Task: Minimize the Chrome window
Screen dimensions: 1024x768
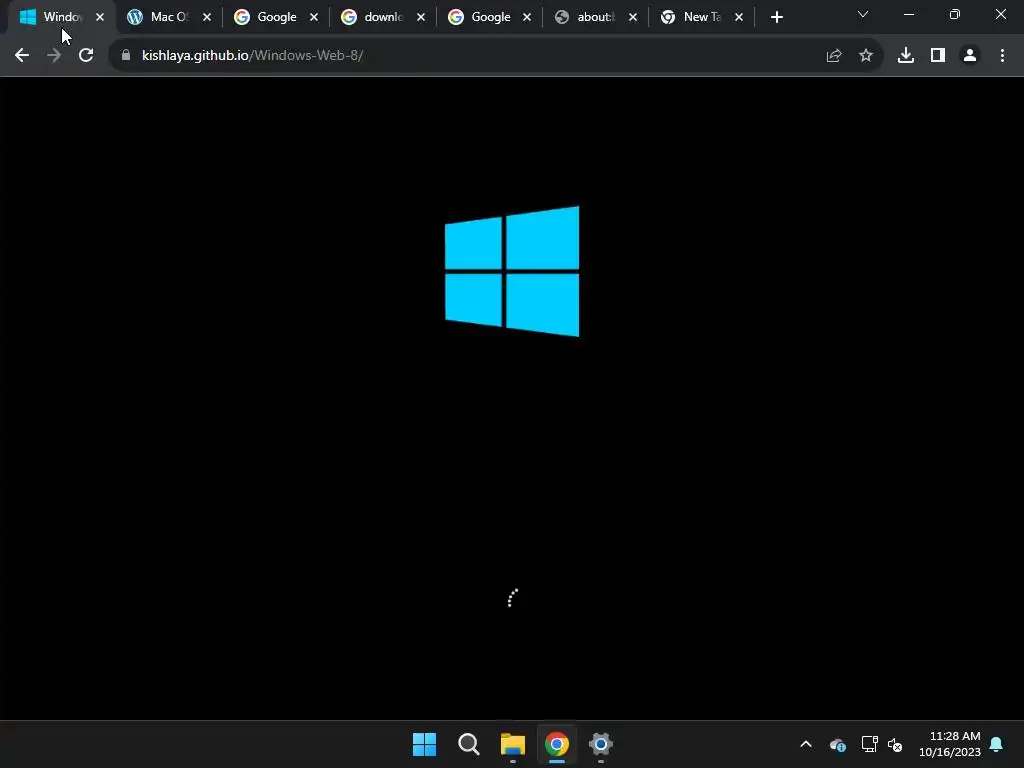Action: click(908, 14)
